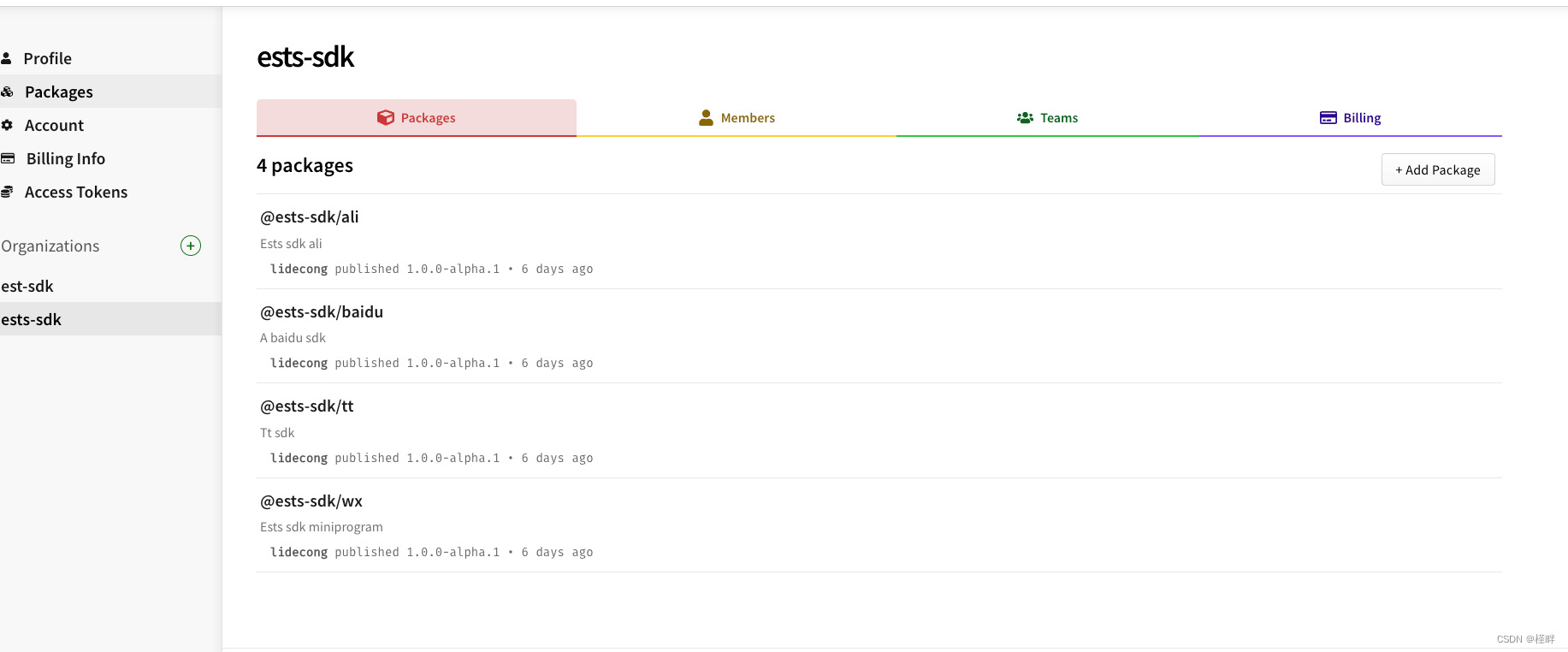
Task: Open the Profile sidebar item
Action: 111,58
